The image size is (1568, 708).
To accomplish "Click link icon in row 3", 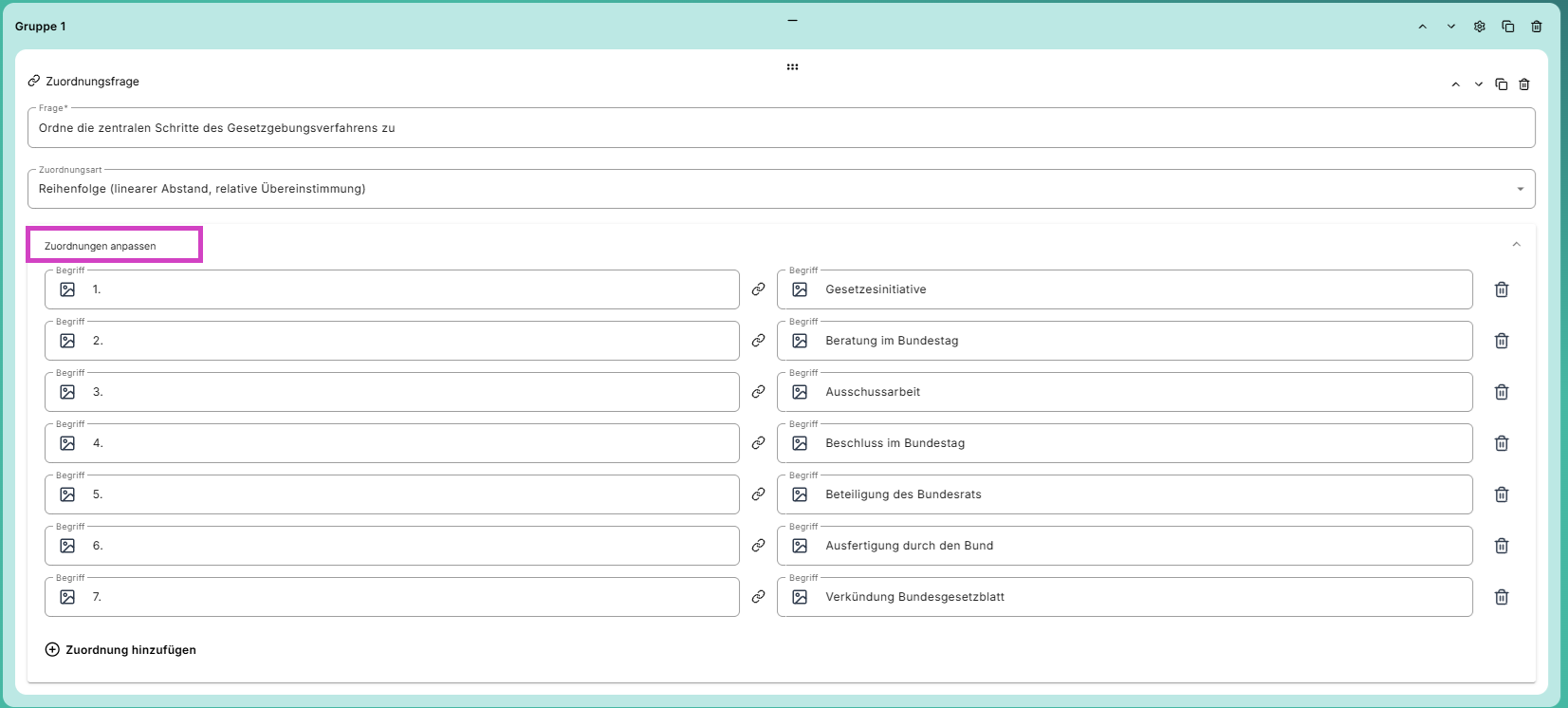I will [758, 392].
